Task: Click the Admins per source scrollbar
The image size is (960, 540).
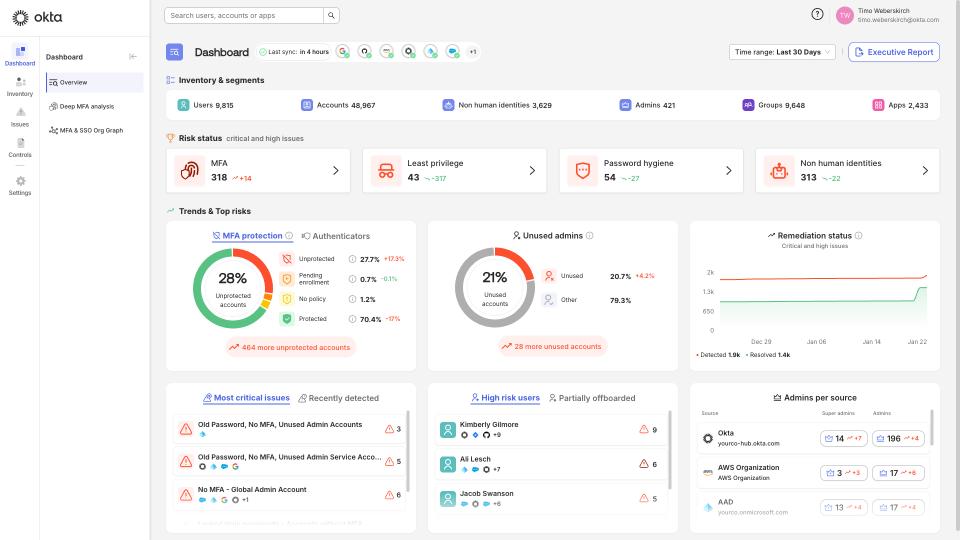Action: pos(932,427)
